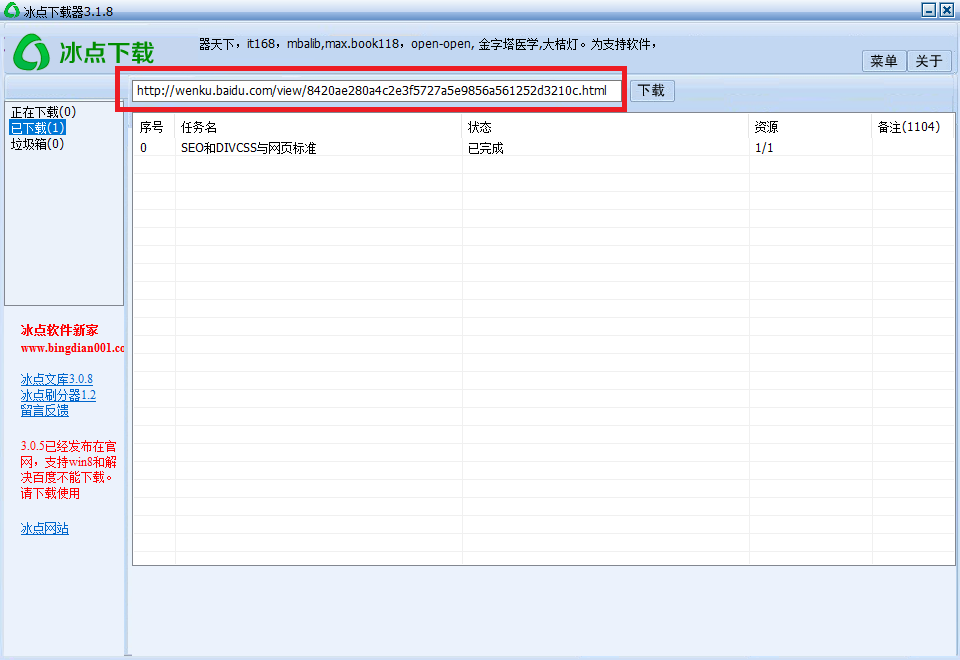The width and height of the screenshot is (960, 660).
Task: Click the www.bingdian001 website address
Action: click(x=72, y=348)
